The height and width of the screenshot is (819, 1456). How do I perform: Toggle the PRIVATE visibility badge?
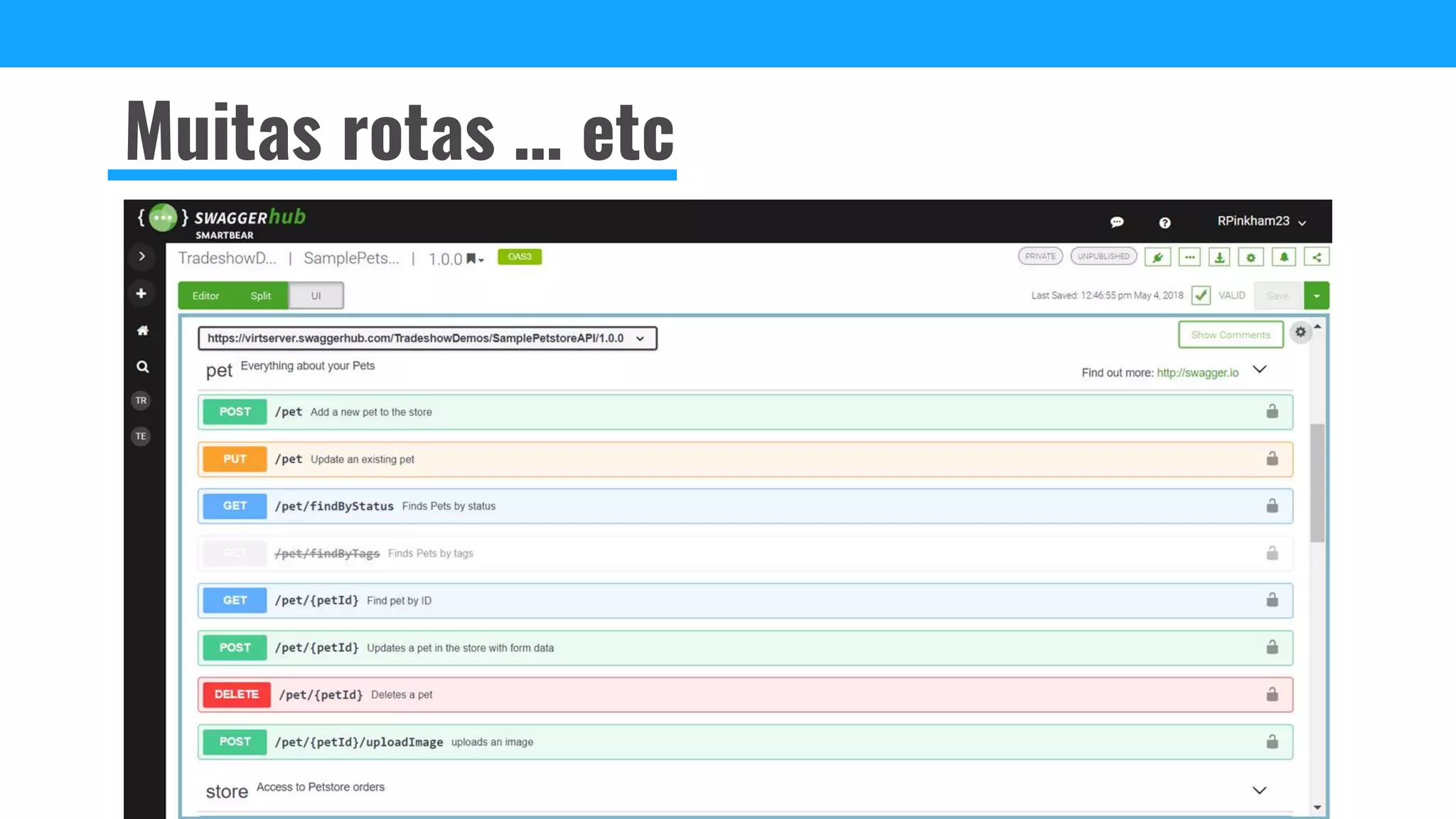click(1040, 256)
